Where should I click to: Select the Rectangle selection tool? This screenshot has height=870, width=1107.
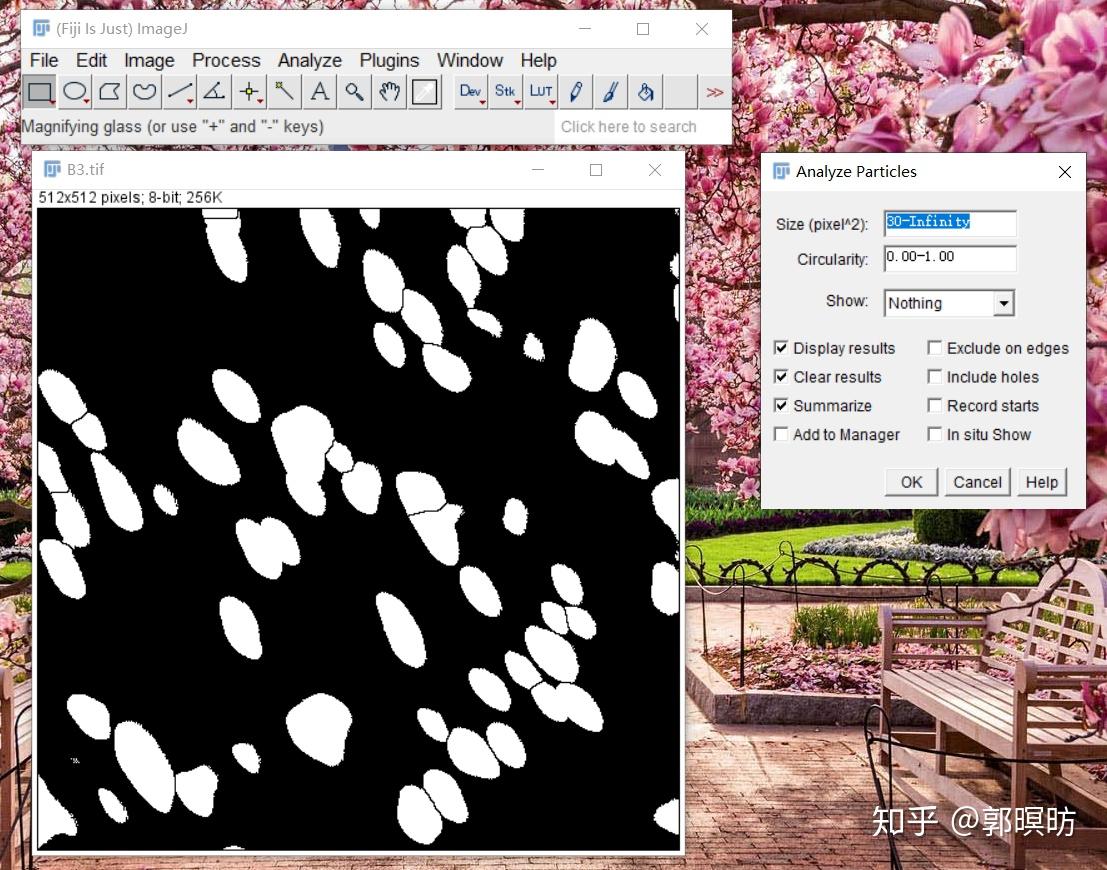pos(40,91)
